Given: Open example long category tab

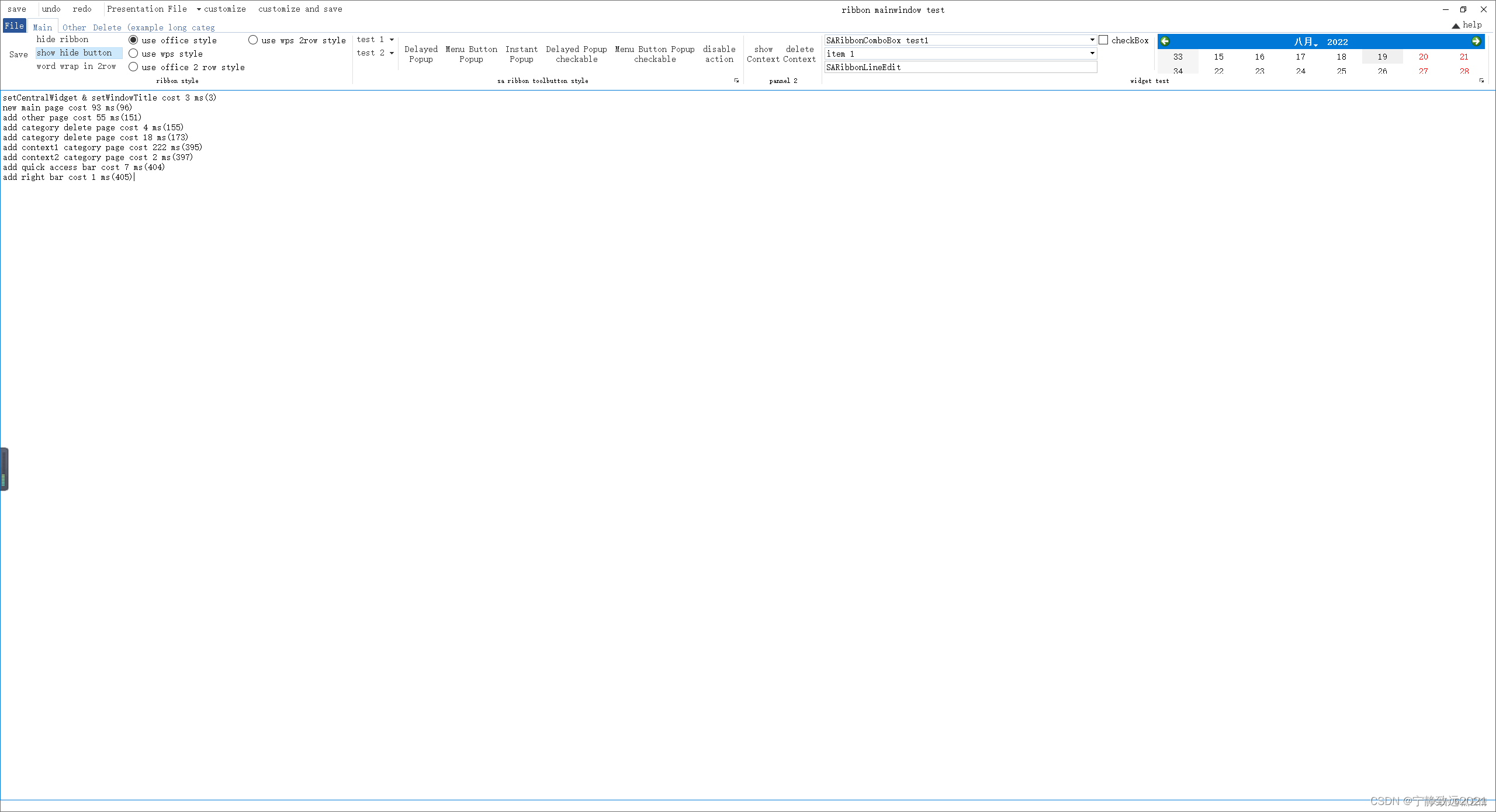Looking at the screenshot, I should 171,27.
